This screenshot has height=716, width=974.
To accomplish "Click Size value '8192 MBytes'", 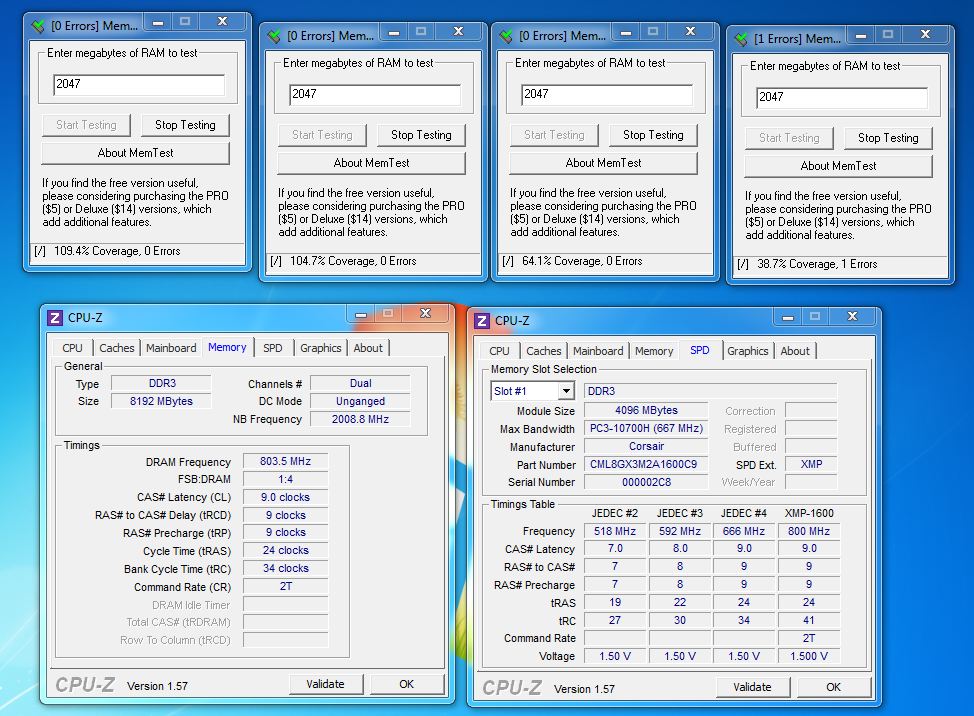I will click(161, 401).
